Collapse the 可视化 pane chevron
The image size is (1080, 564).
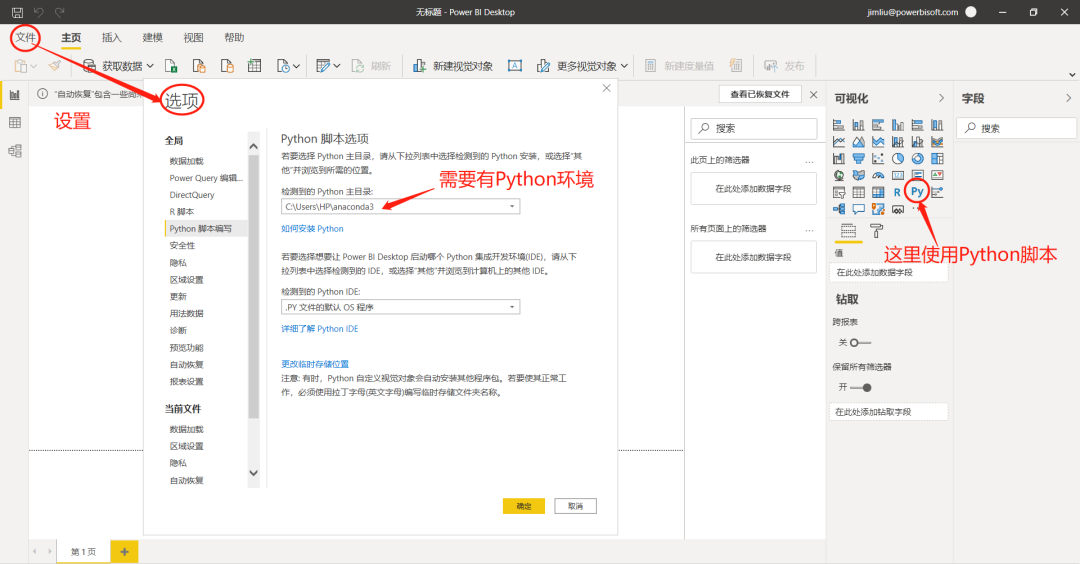coord(941,98)
